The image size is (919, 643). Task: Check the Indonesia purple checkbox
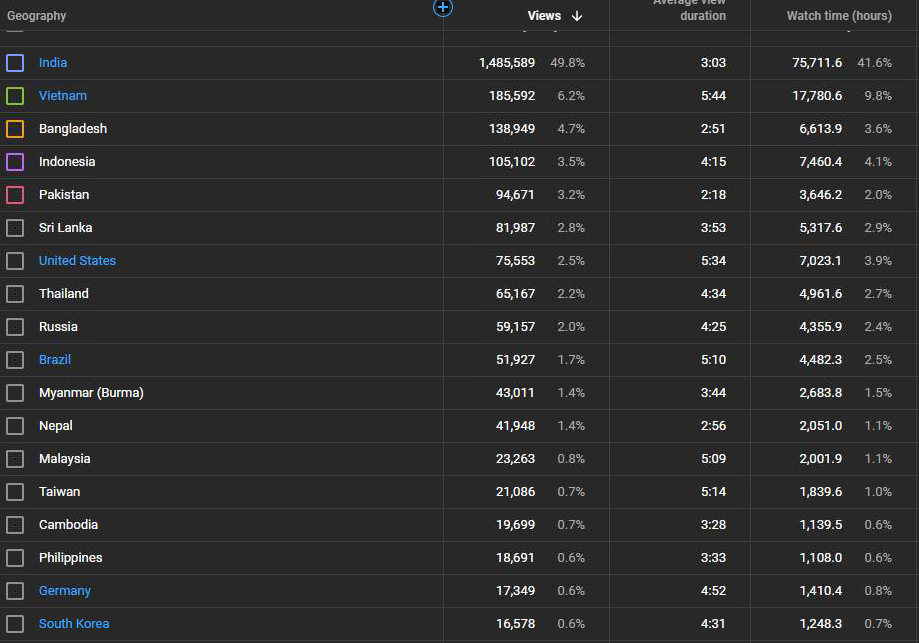15,162
